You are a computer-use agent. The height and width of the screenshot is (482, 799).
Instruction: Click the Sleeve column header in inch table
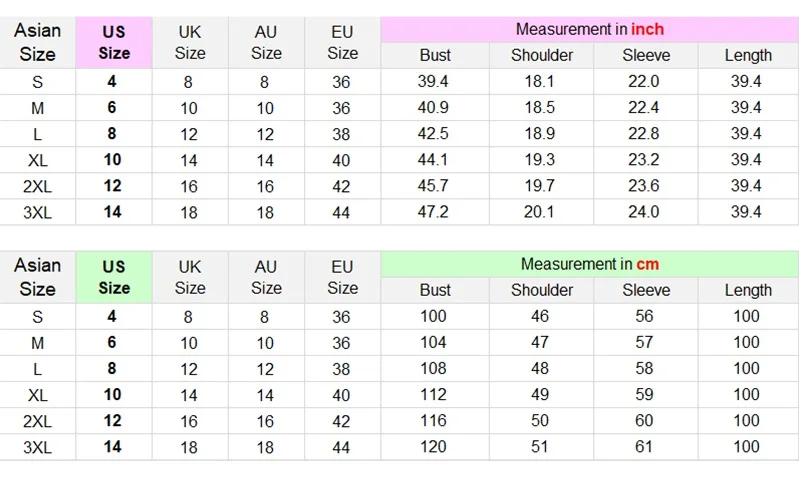646,55
